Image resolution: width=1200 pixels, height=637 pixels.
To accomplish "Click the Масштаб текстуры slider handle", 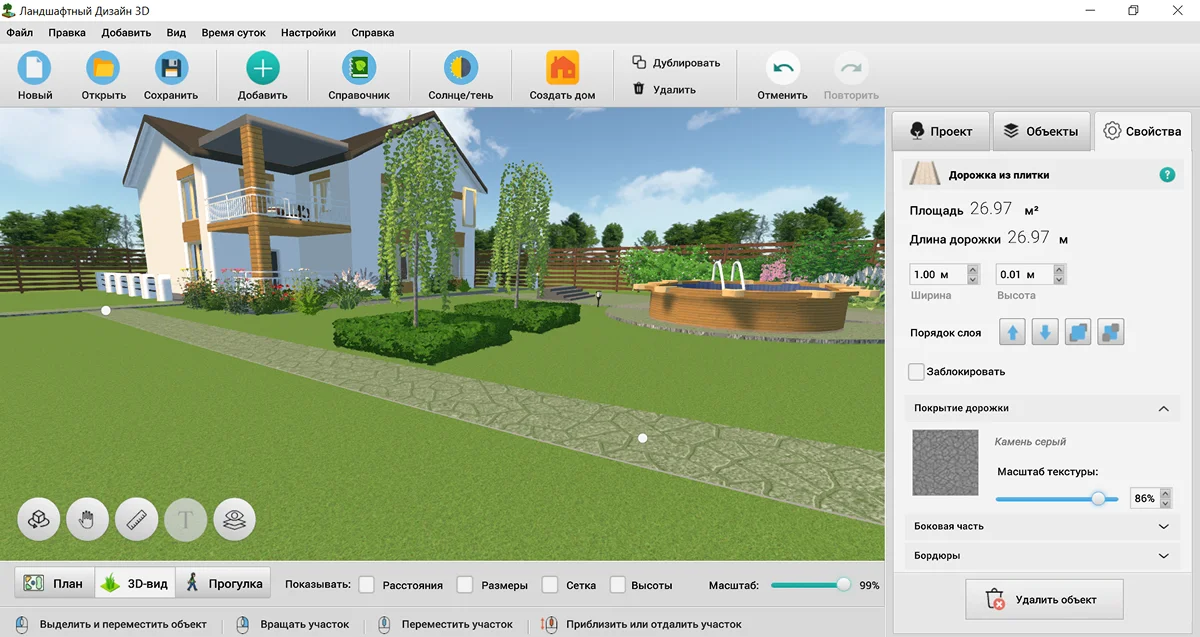I will pyautogui.click(x=1098, y=498).
